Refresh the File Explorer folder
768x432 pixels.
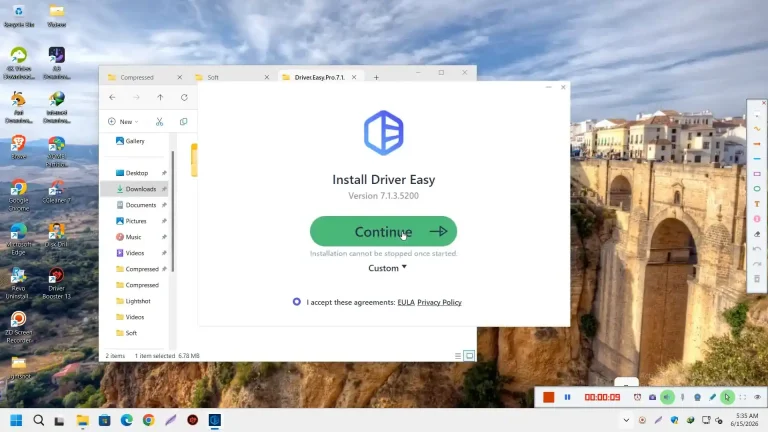(x=184, y=97)
